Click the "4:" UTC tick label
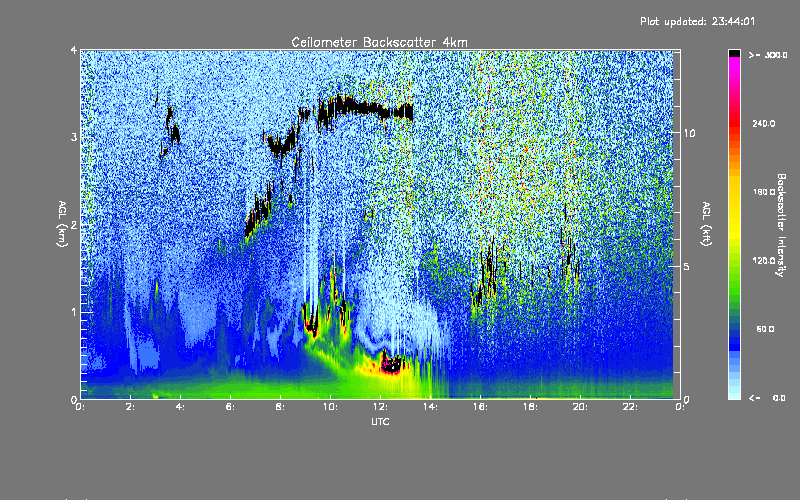800x500 pixels. (181, 407)
